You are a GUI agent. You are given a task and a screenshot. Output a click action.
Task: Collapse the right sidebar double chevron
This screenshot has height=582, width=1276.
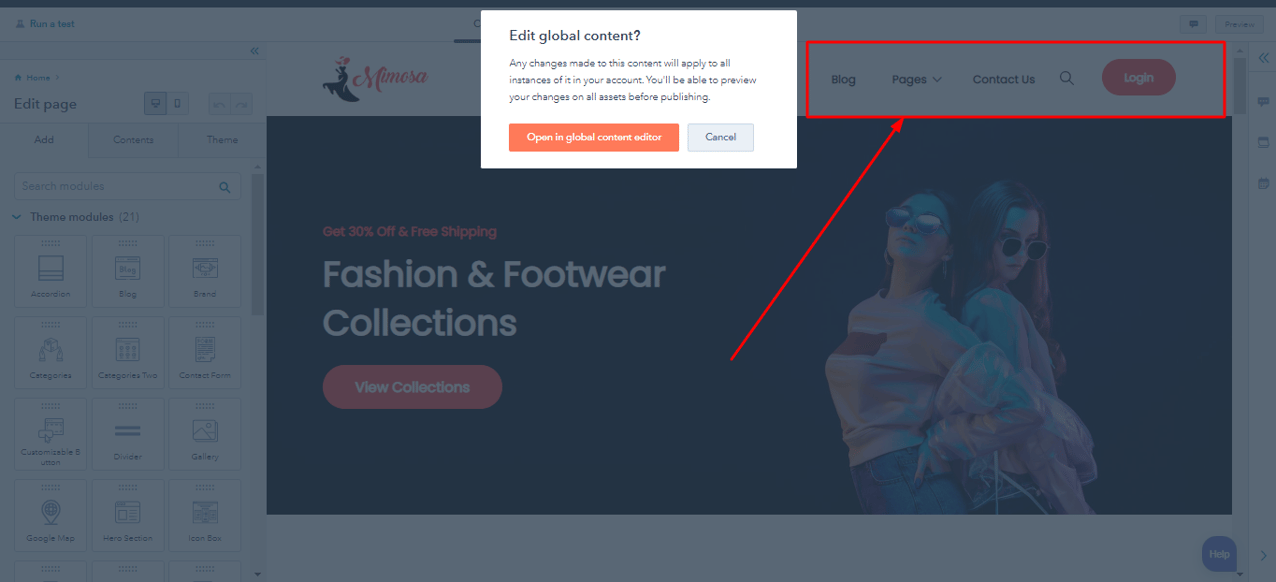coord(1263,58)
